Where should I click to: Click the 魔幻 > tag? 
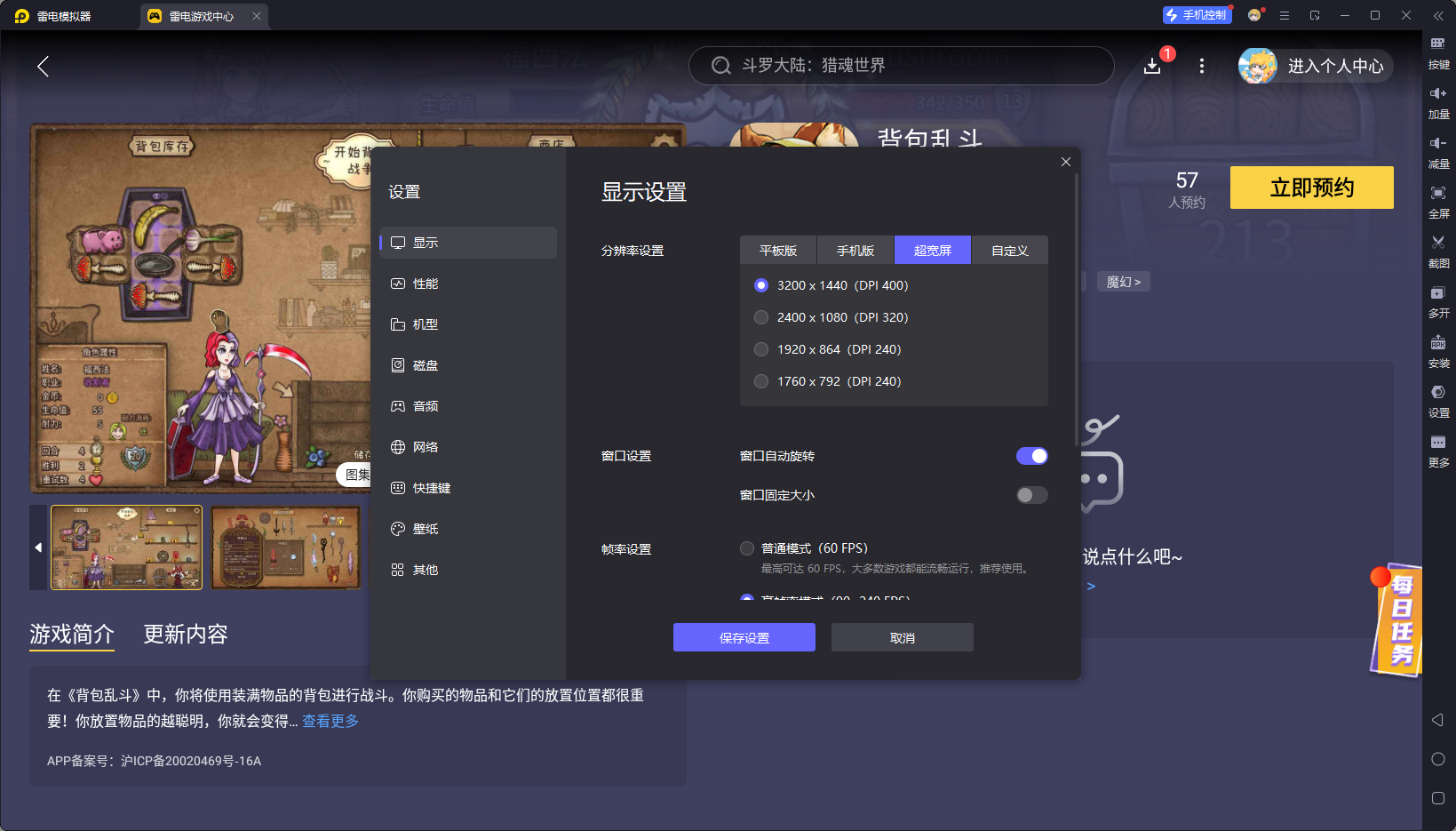[x=1124, y=282]
